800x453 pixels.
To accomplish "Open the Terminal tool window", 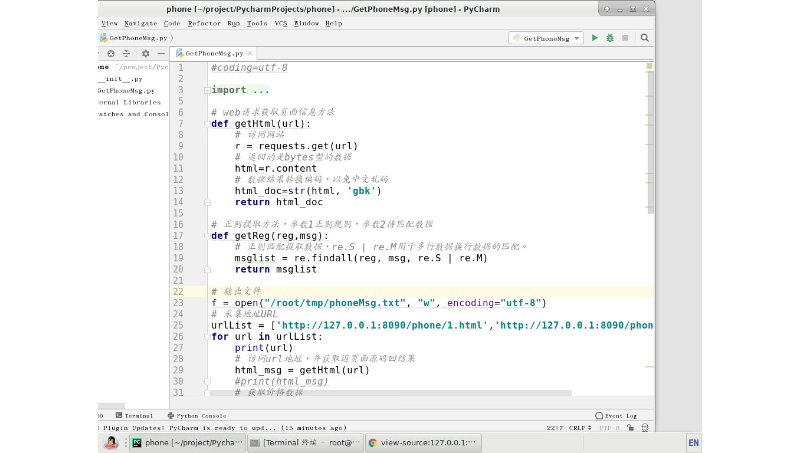I will click(x=134, y=416).
